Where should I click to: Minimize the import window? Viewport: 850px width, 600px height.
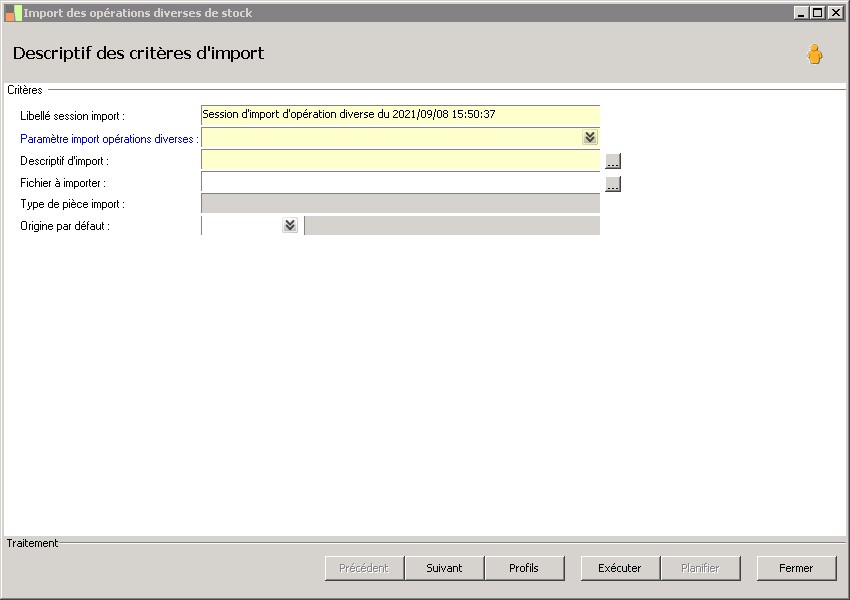(801, 12)
